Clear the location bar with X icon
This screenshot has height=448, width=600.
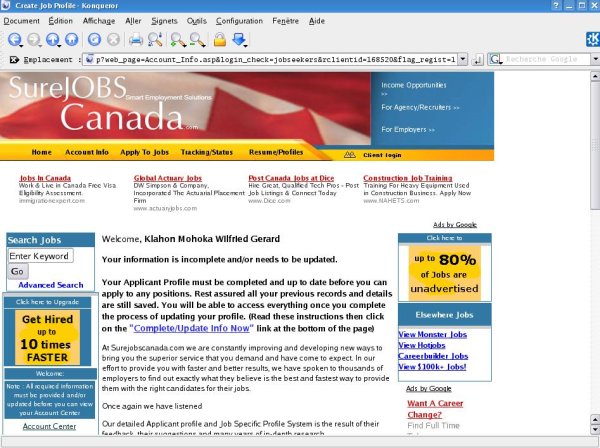click(x=14, y=60)
